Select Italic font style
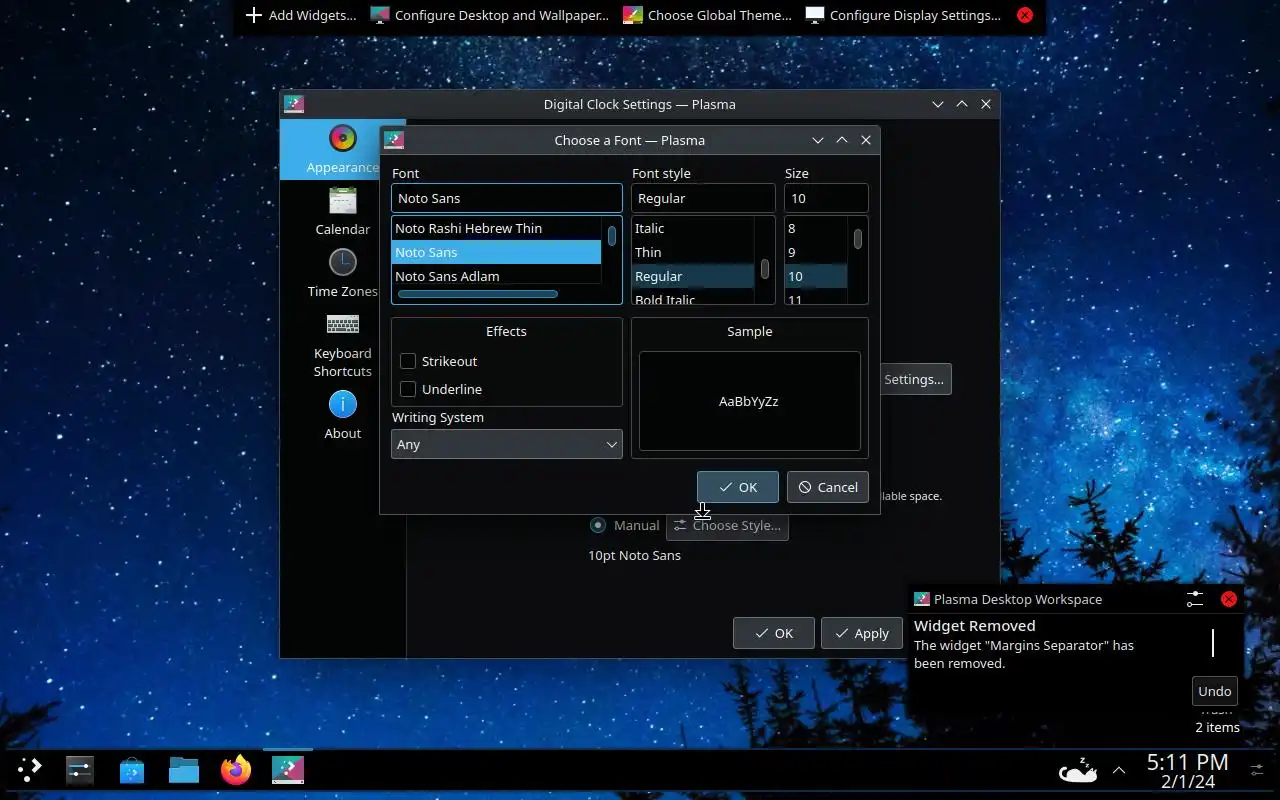Screen dimensions: 1280x800 [693, 228]
